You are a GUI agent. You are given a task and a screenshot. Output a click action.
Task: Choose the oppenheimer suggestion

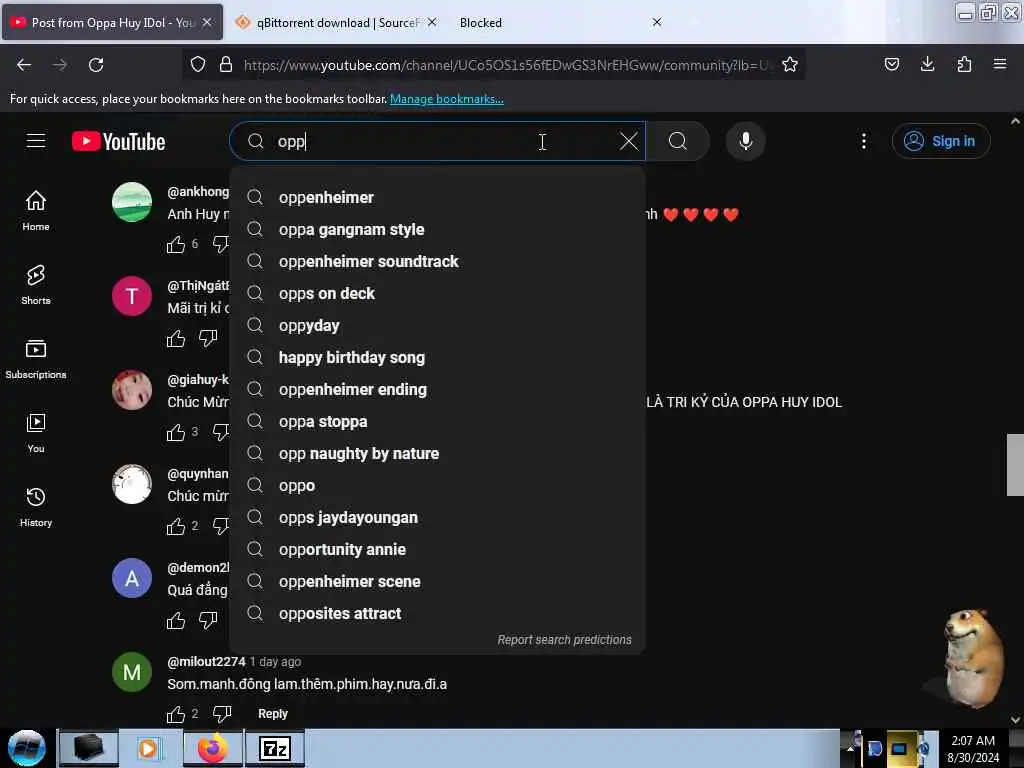click(x=438, y=197)
